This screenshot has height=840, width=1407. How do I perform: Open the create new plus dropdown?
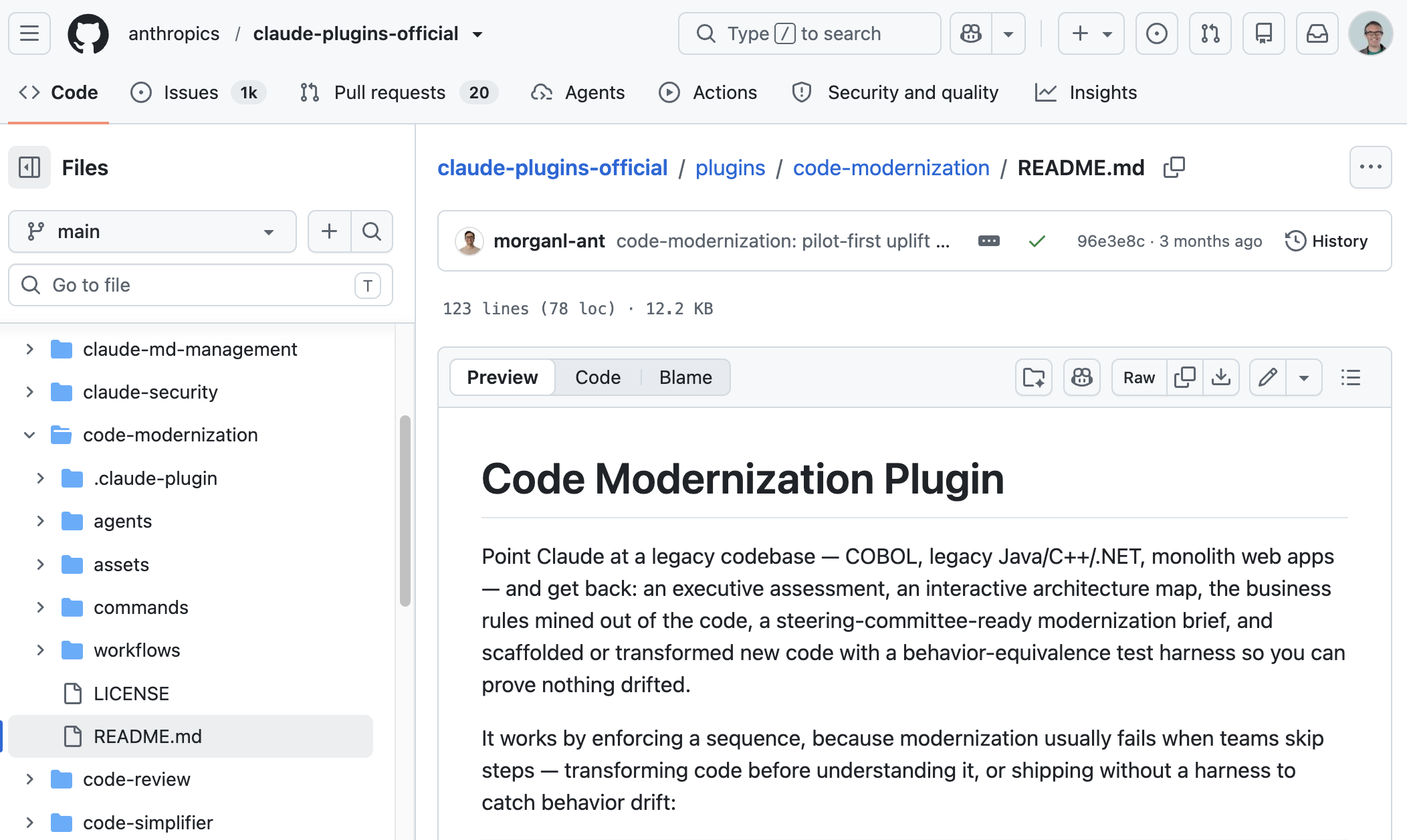pyautogui.click(x=1091, y=33)
